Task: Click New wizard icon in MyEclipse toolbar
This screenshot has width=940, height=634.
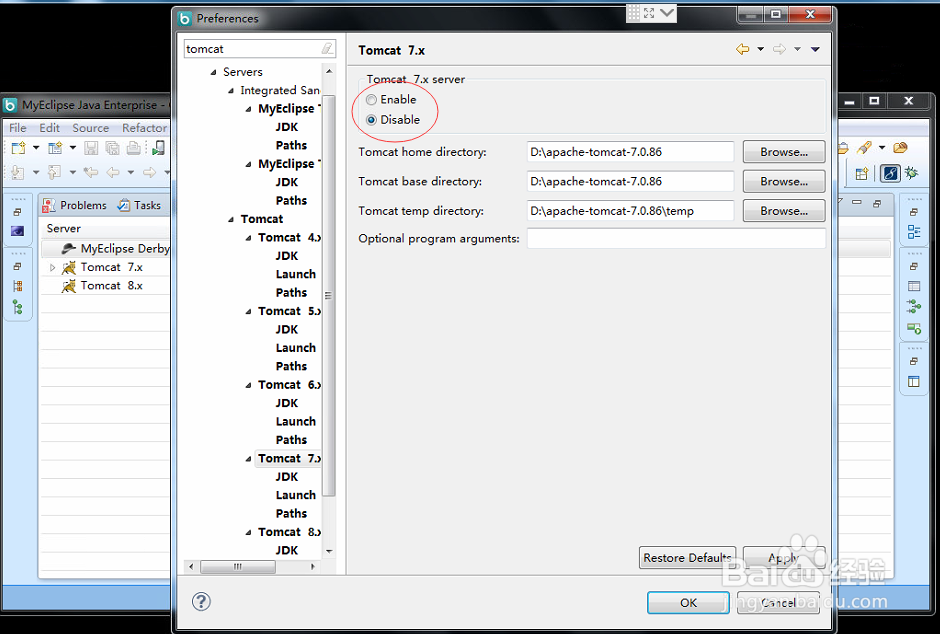Action: [x=19, y=148]
